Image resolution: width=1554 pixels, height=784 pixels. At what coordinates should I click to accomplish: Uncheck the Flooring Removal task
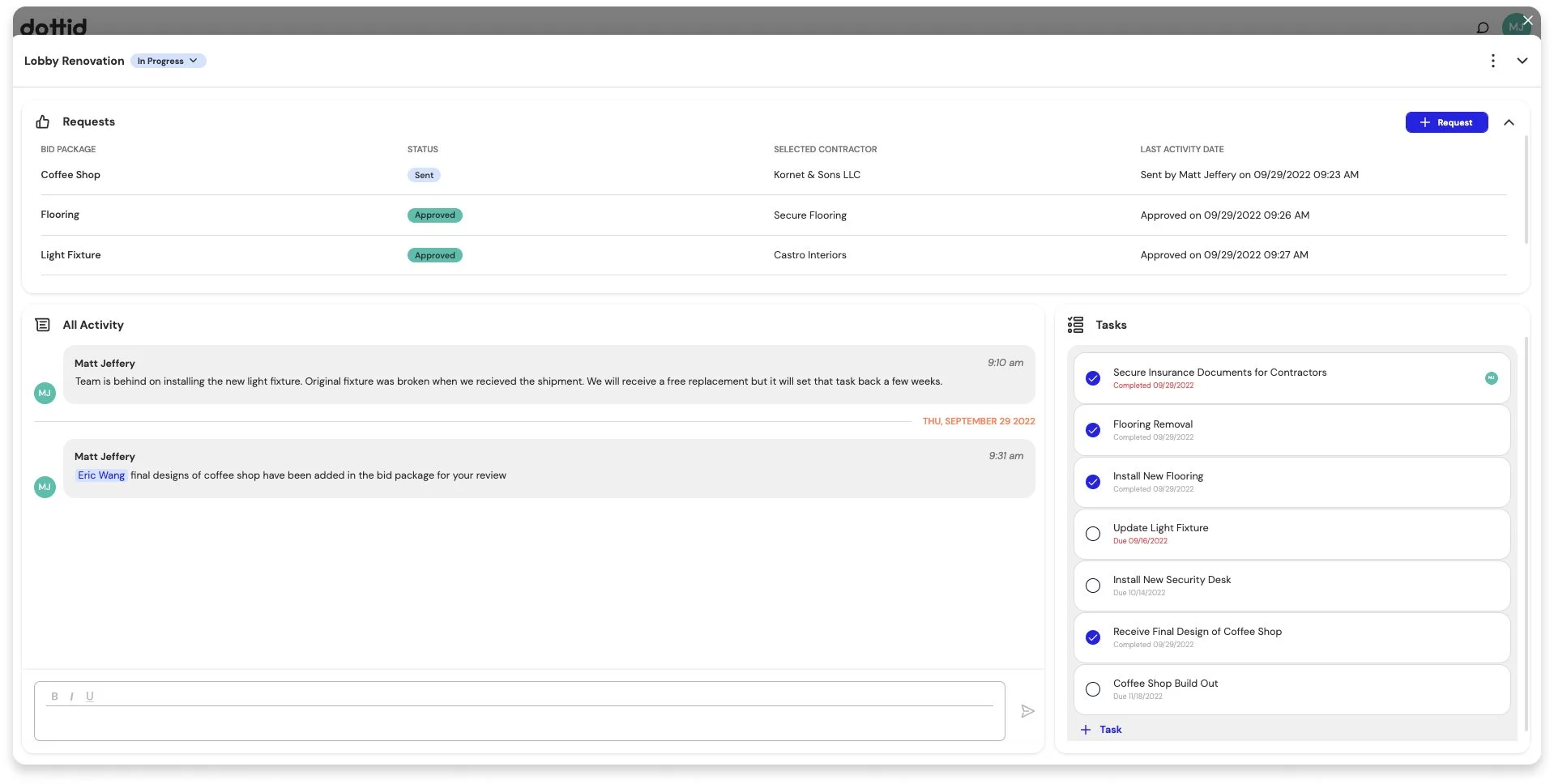(1093, 430)
